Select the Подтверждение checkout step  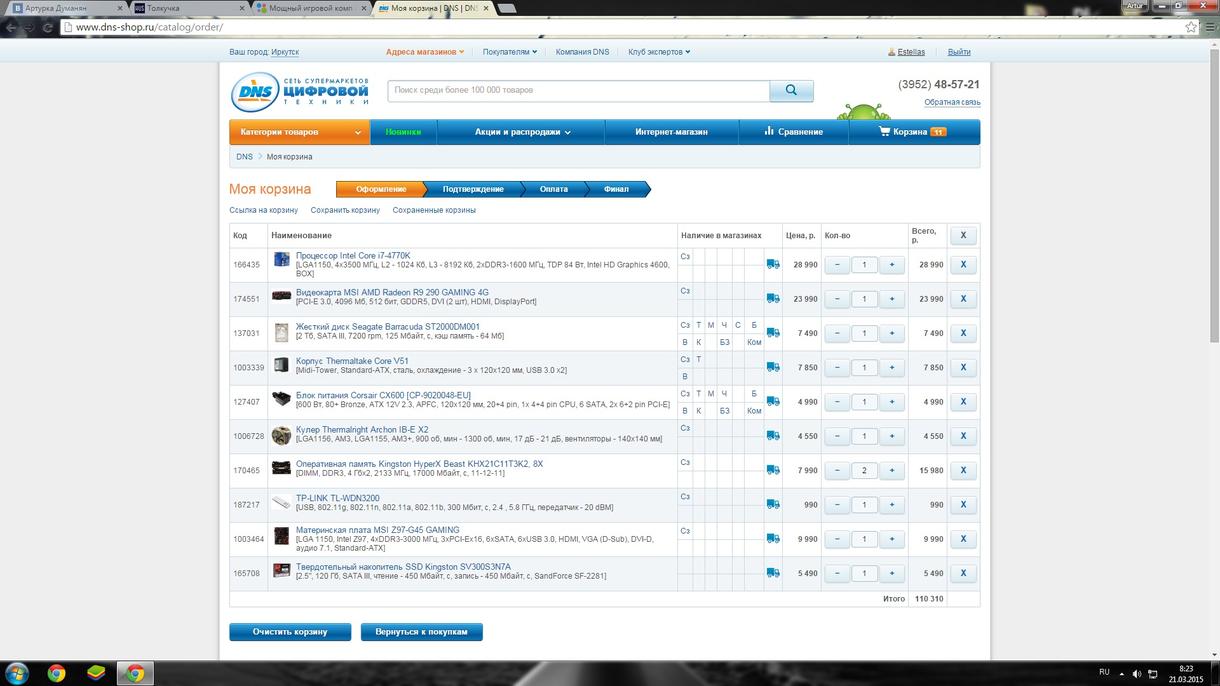tap(473, 189)
